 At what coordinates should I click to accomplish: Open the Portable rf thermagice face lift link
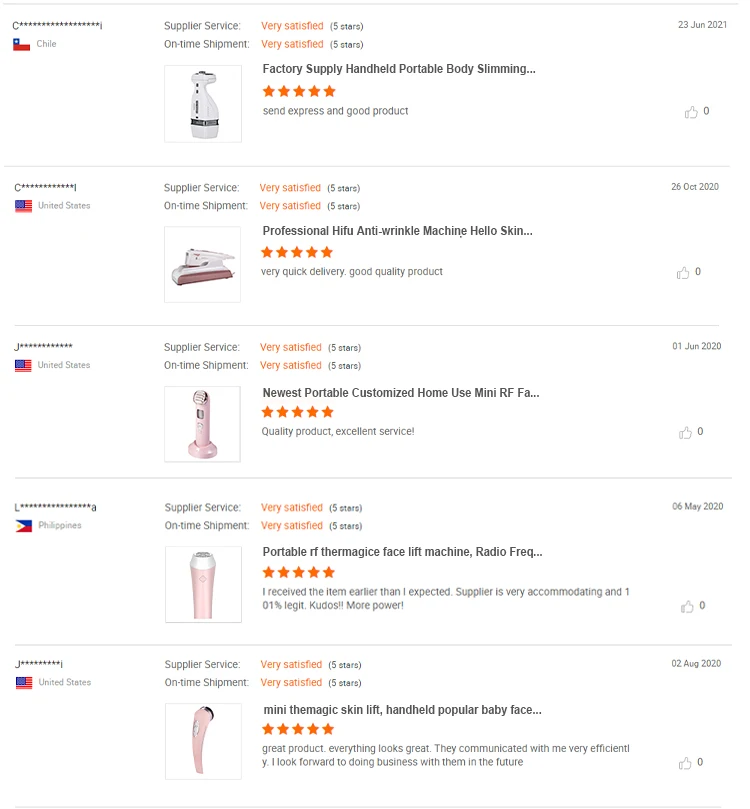[402, 552]
